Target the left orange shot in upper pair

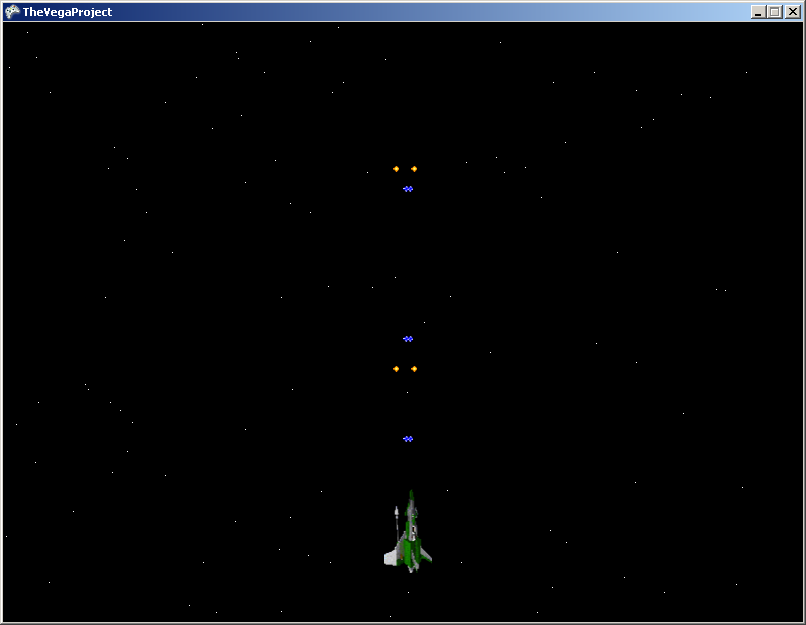click(396, 169)
